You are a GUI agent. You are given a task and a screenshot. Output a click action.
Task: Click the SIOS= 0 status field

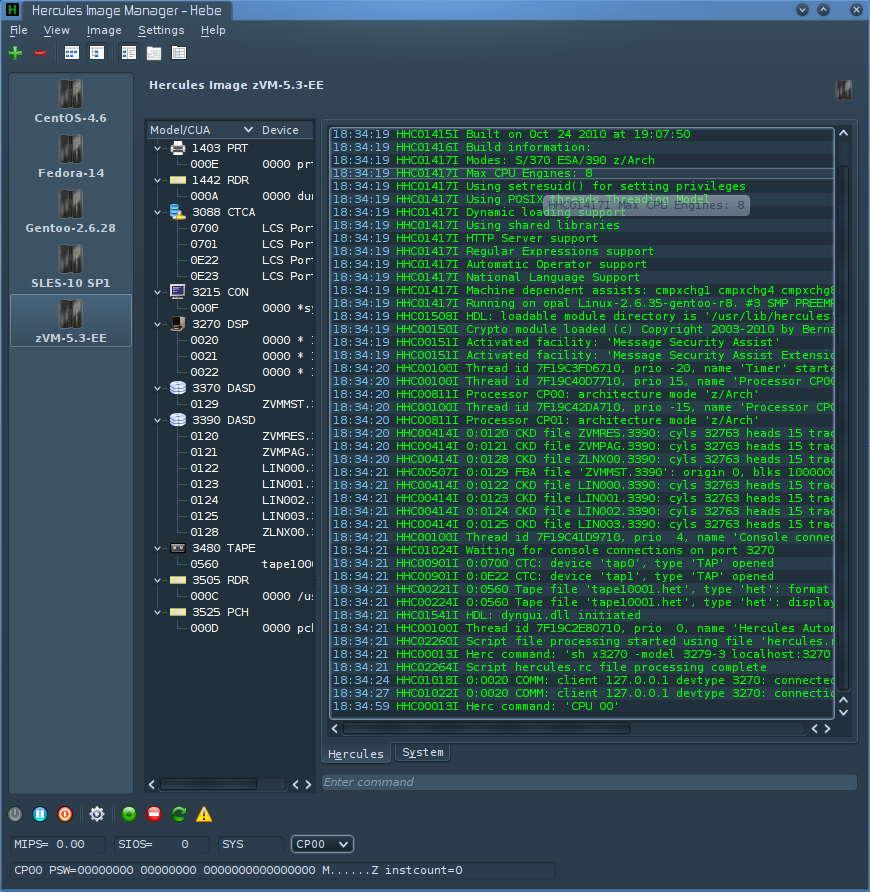click(x=162, y=844)
